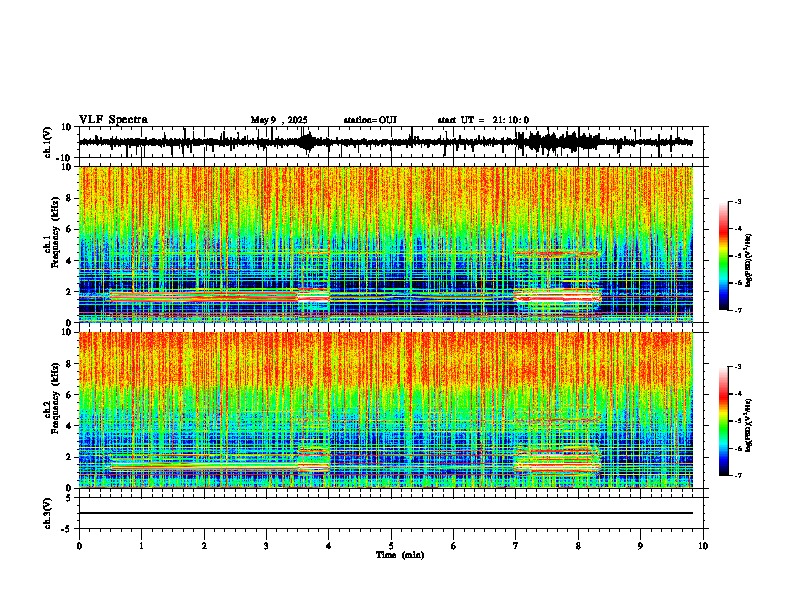792x612 pixels.
Task: Click the ch.3(V) flat trace line
Action: point(386,513)
